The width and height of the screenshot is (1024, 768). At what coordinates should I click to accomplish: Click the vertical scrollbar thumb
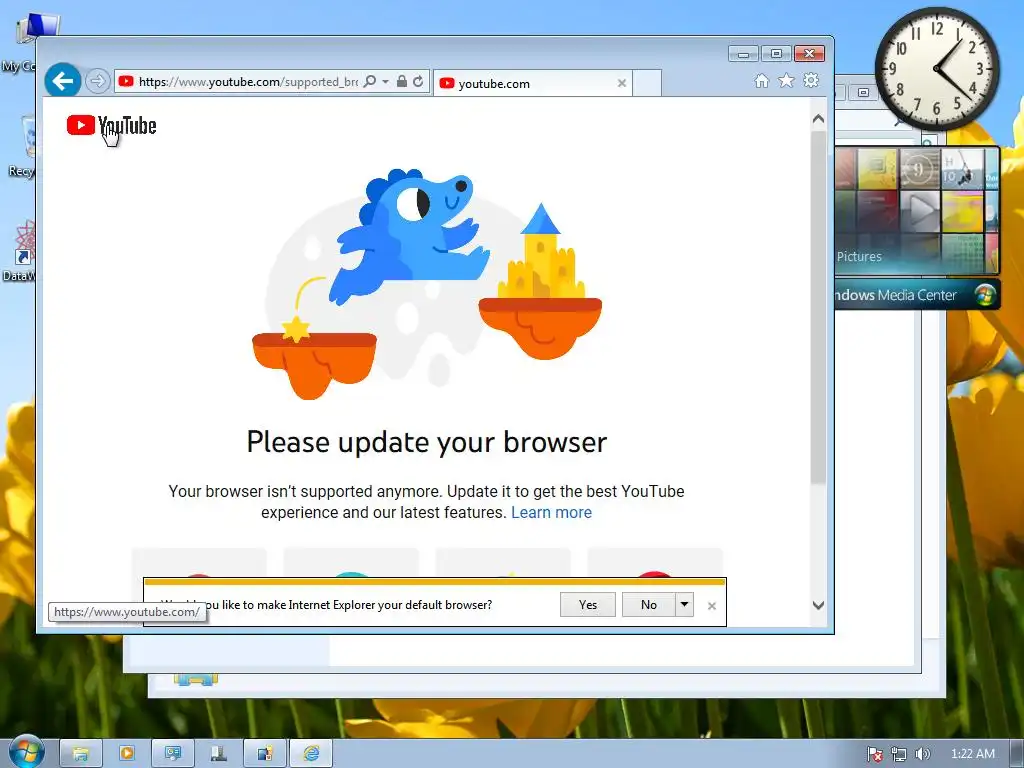(818, 307)
